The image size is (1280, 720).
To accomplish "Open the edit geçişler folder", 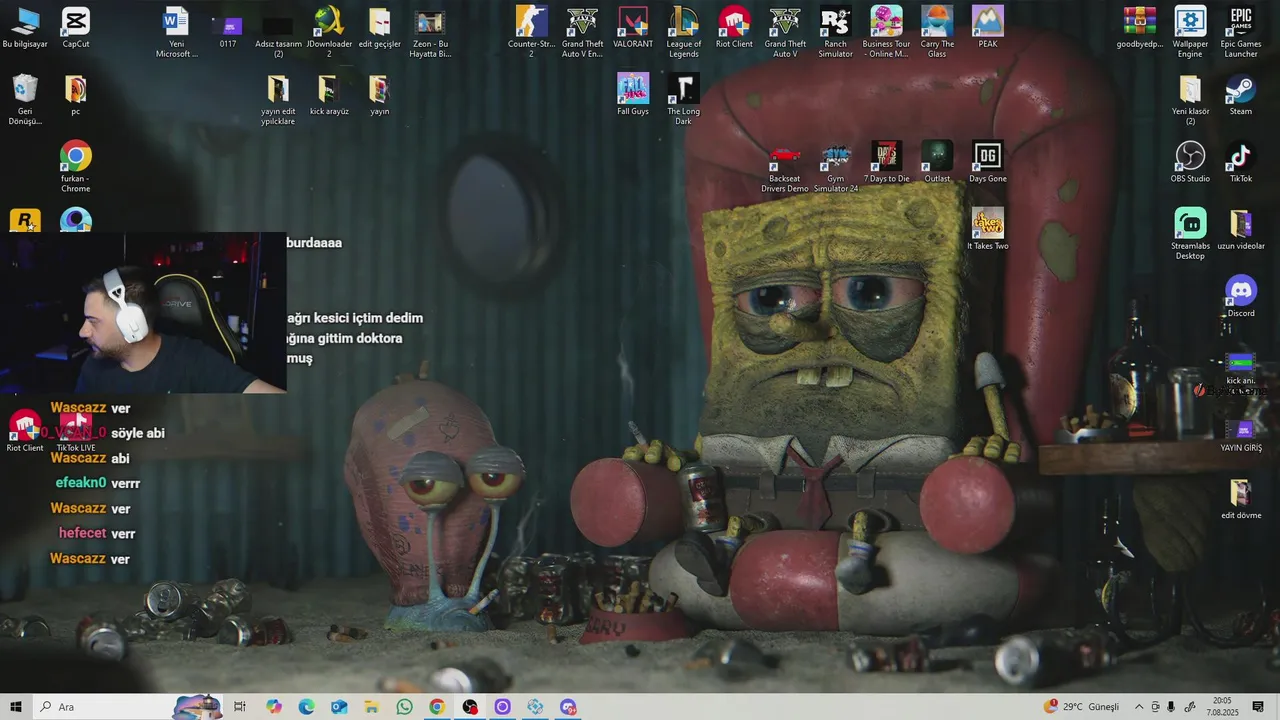I will click(379, 28).
